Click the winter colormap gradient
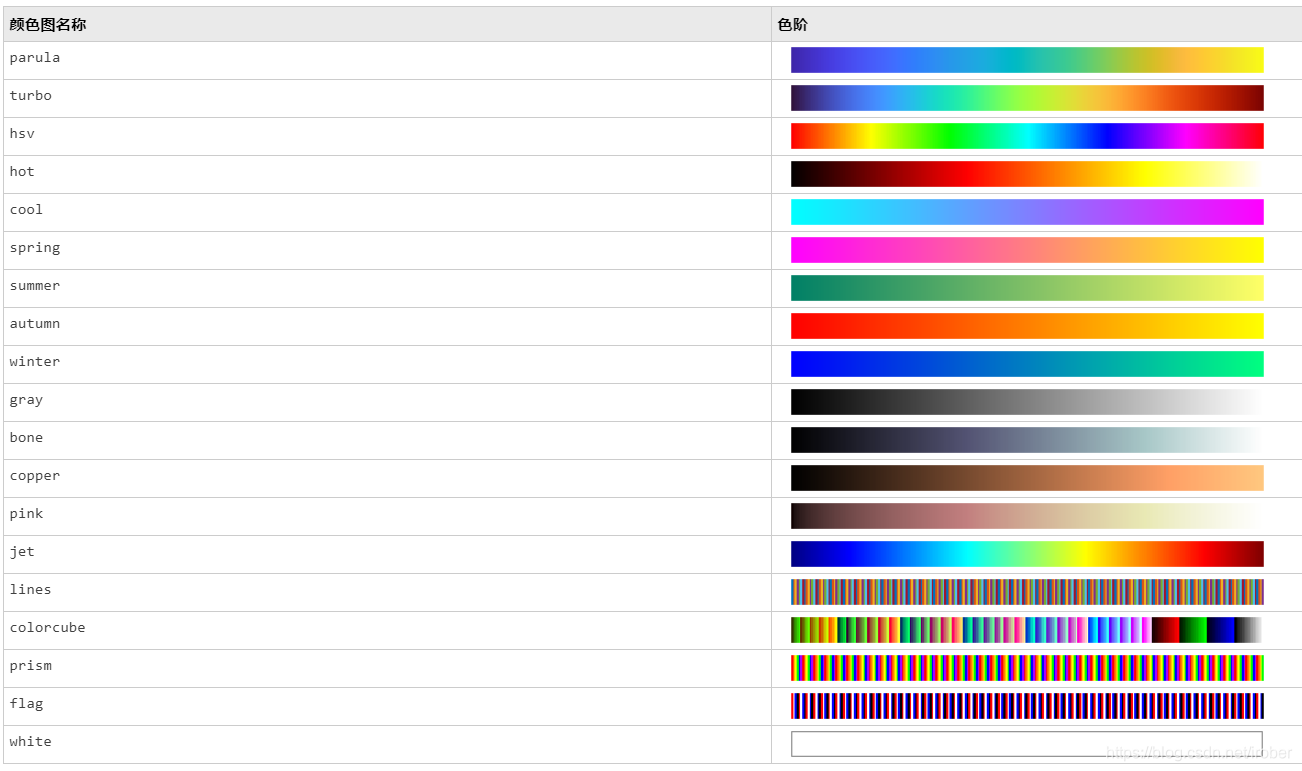This screenshot has width=1302, height=771. click(1027, 364)
